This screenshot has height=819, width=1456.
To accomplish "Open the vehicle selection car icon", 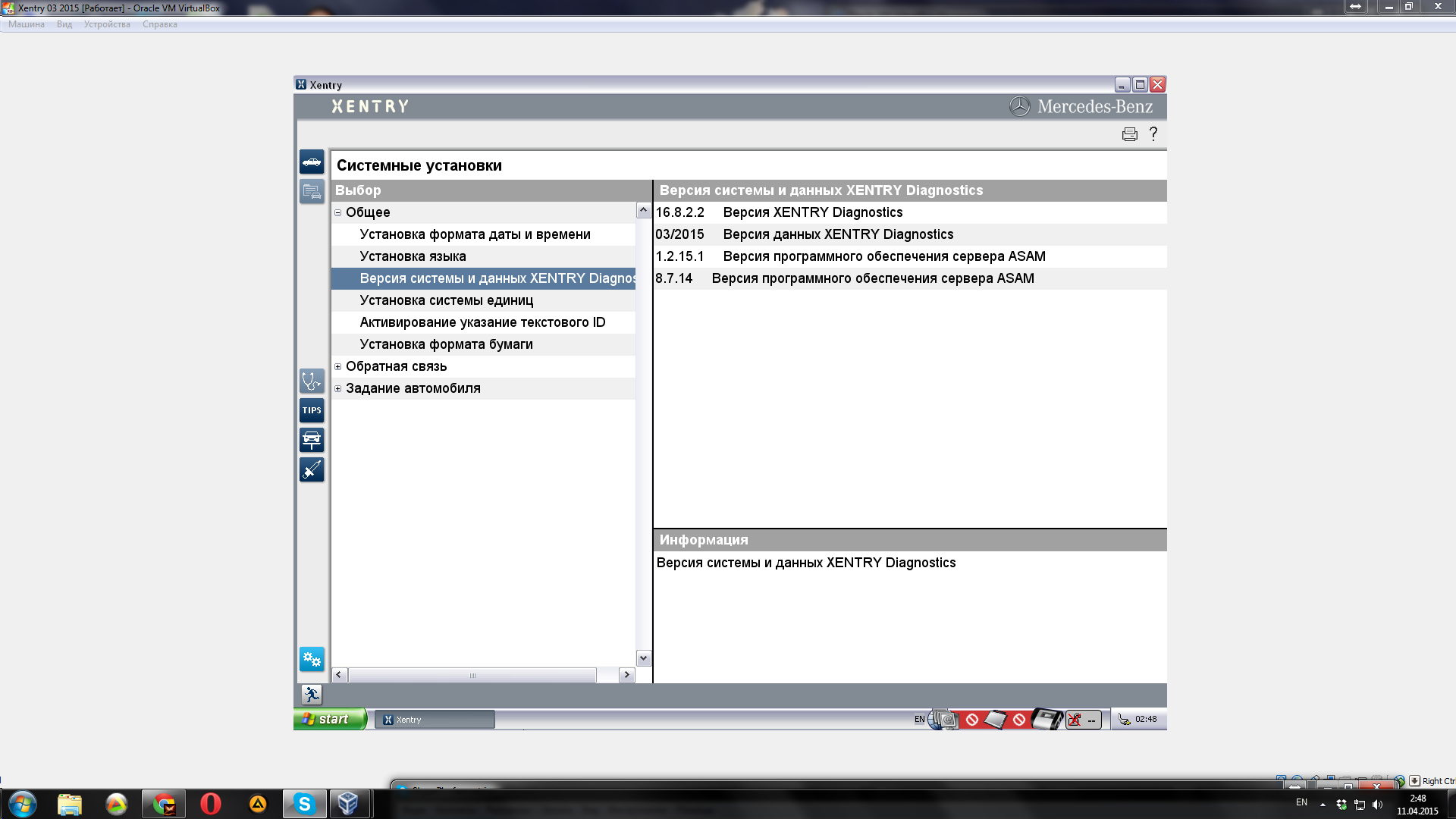I will tap(312, 162).
